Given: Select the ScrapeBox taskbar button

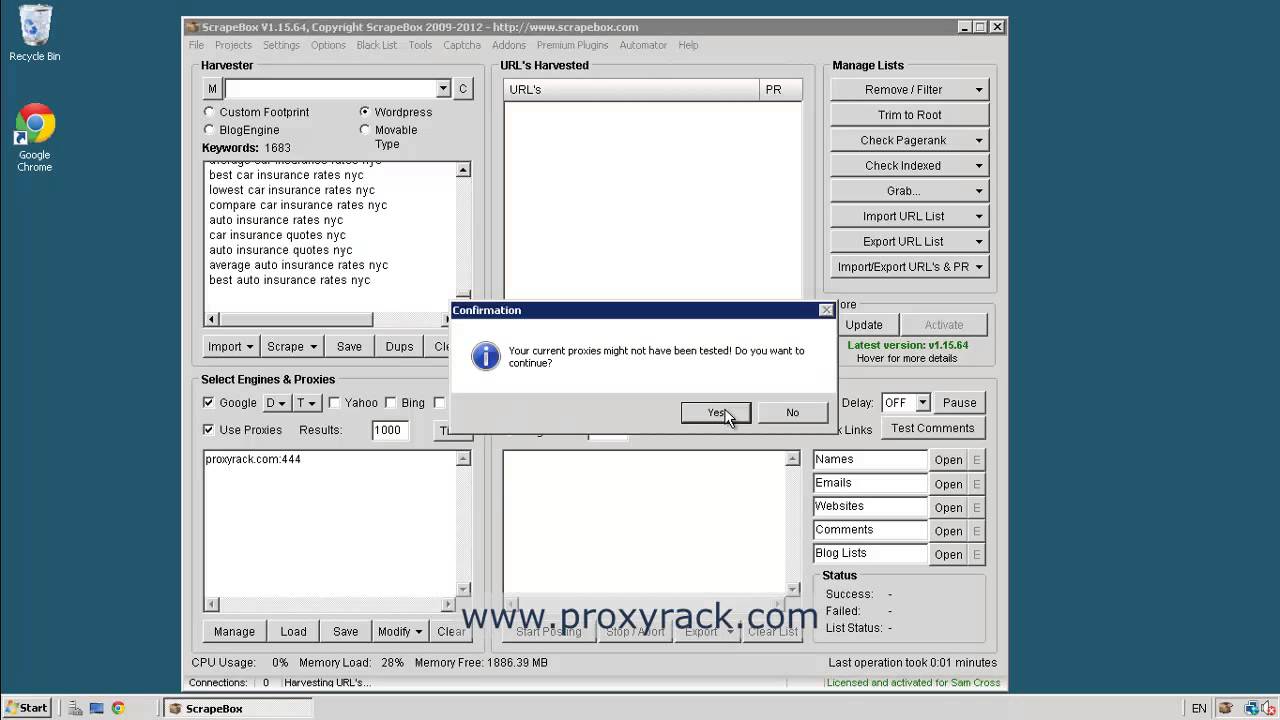Looking at the screenshot, I should coord(236,708).
